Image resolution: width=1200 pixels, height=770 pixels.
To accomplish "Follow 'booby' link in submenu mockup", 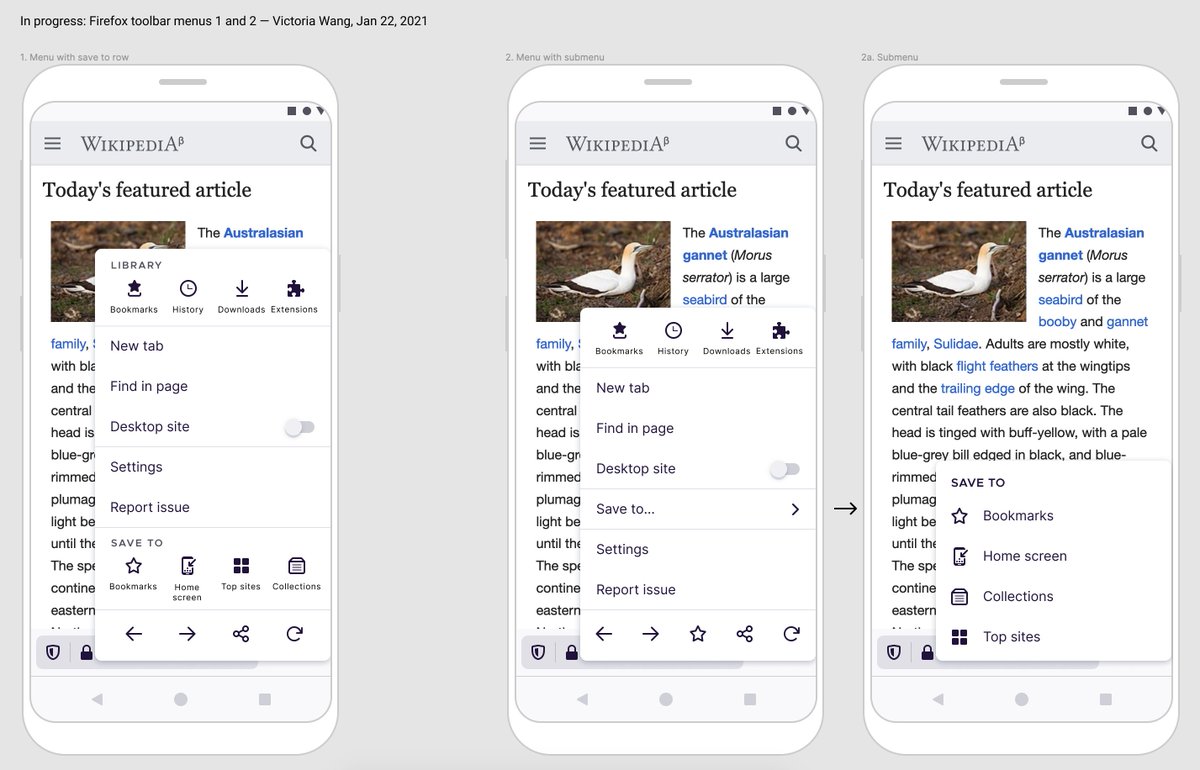I will 1057,322.
